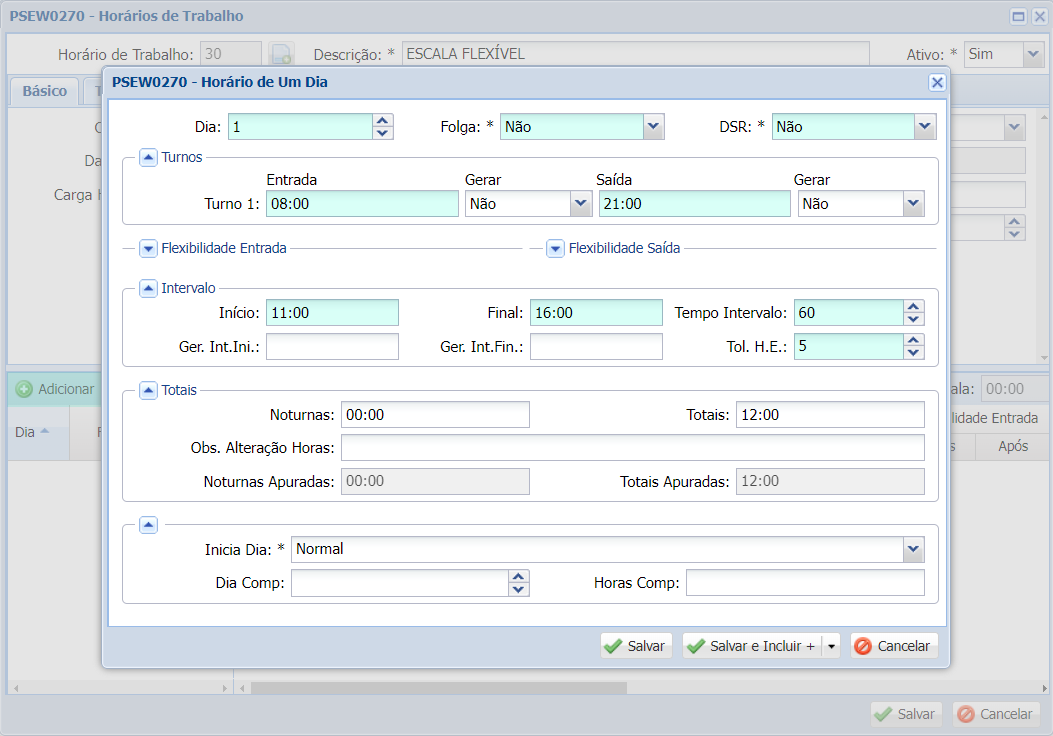Cancel the Horário de Um Dia dialog
Screen dimensions: 1053x736
[x=893, y=646]
